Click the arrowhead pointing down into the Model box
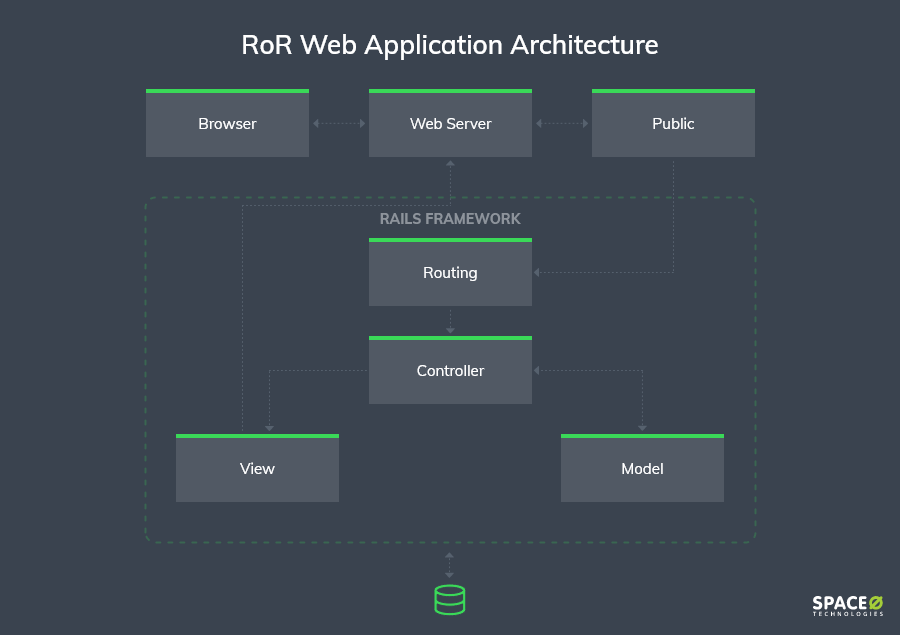Screen dimensions: 900x635 [x=642, y=428]
